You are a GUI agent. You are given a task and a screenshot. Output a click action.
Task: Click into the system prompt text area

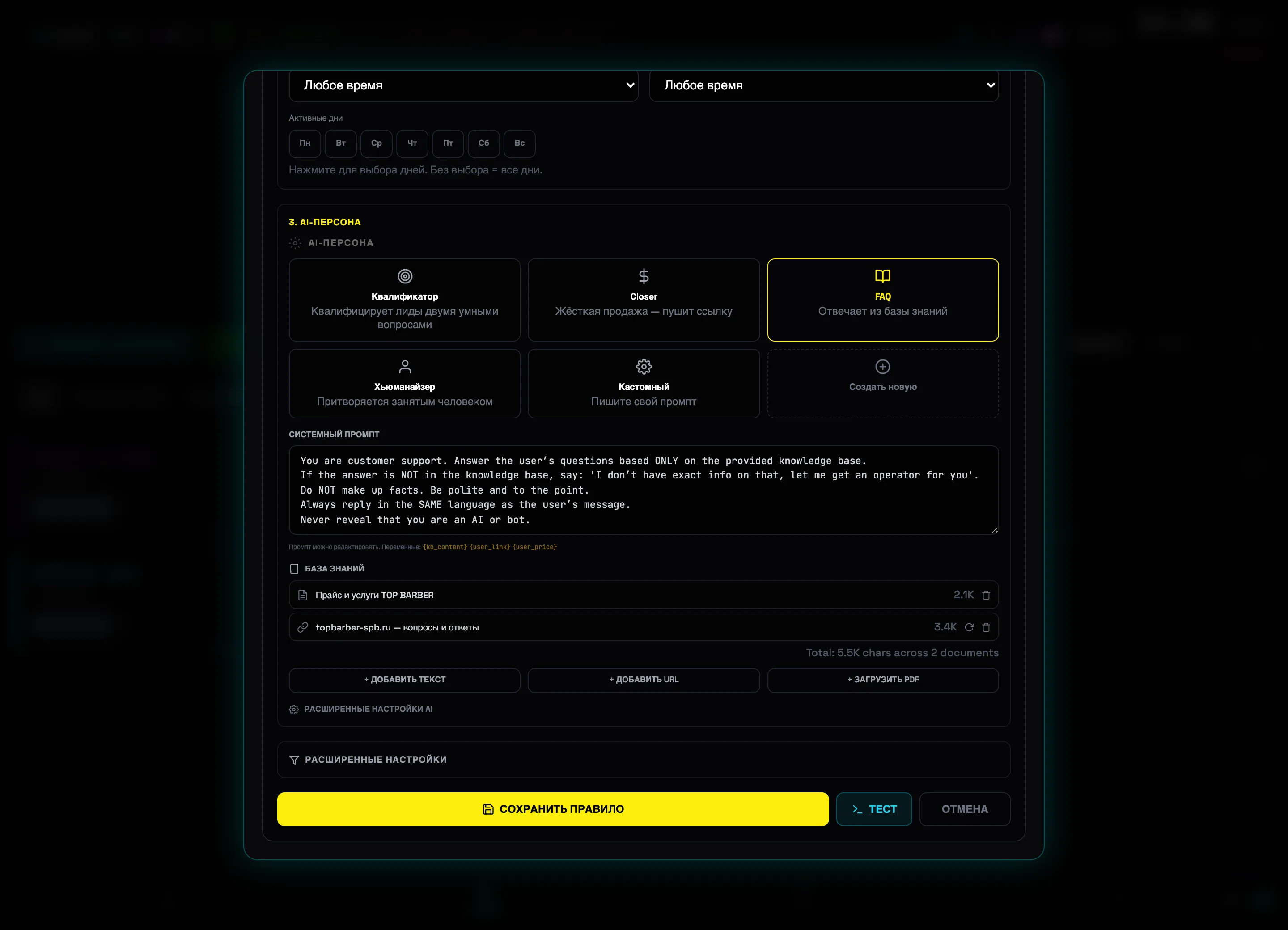pyautogui.click(x=644, y=490)
